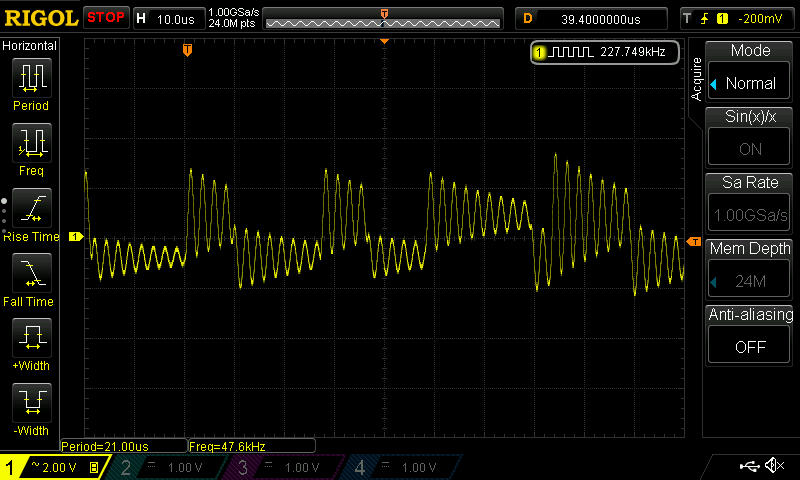Image resolution: width=800 pixels, height=480 pixels.
Task: Click the trigger position triangle at grid top
Action: coord(385,41)
